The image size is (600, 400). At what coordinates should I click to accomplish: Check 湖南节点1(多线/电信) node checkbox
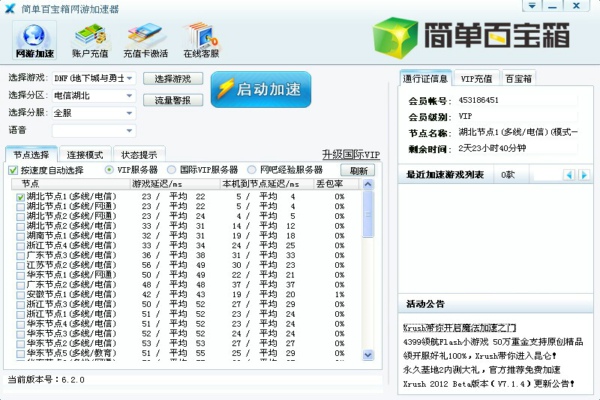click(20, 236)
